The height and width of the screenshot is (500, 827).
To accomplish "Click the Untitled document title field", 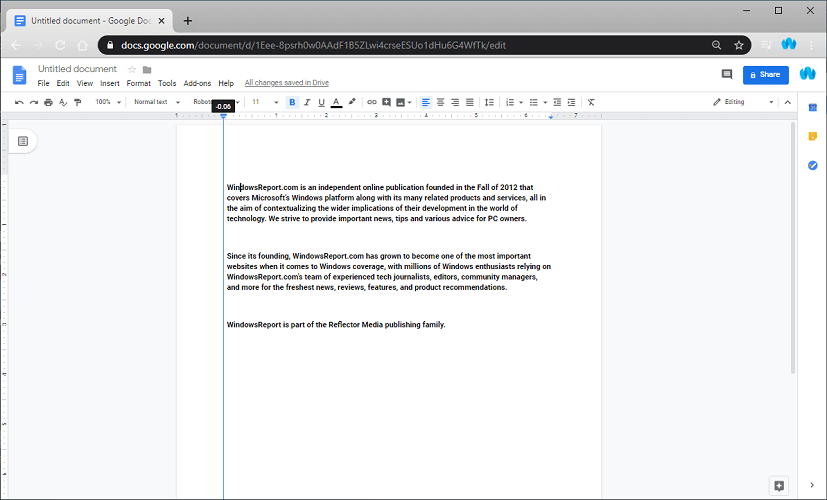I will (x=78, y=69).
